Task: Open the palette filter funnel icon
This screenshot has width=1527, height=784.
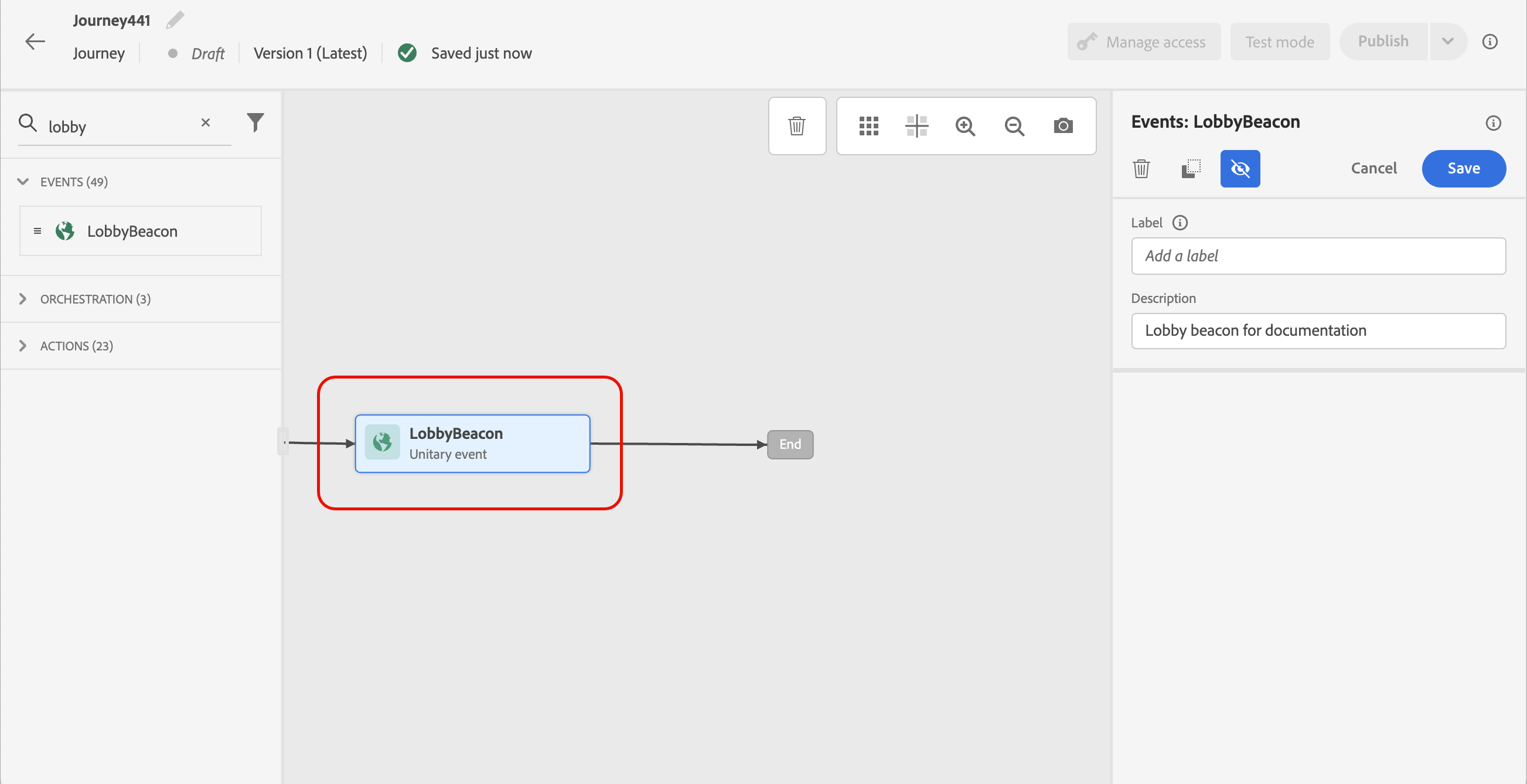Action: pos(255,122)
